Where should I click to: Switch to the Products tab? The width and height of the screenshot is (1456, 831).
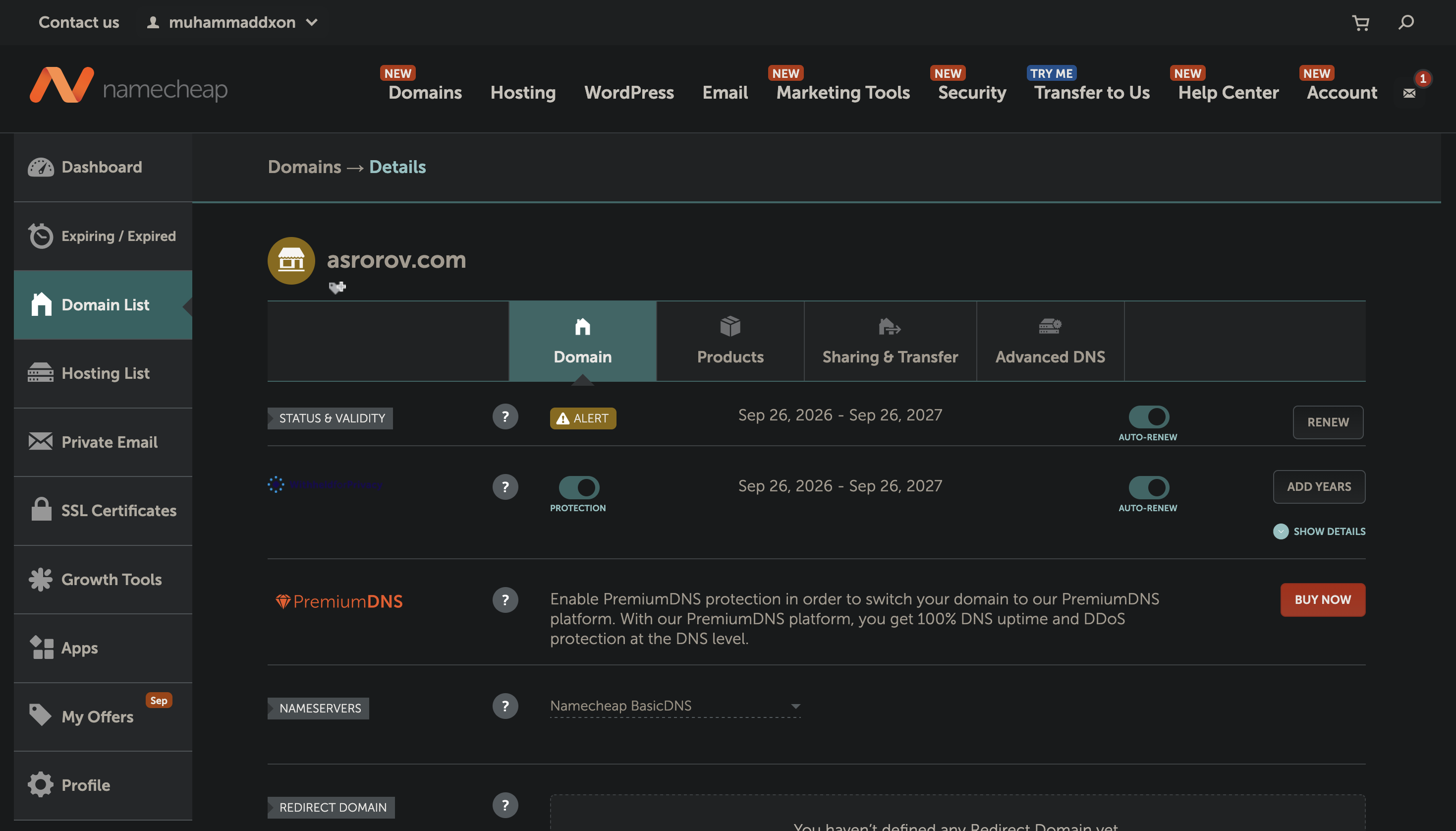pyautogui.click(x=730, y=341)
